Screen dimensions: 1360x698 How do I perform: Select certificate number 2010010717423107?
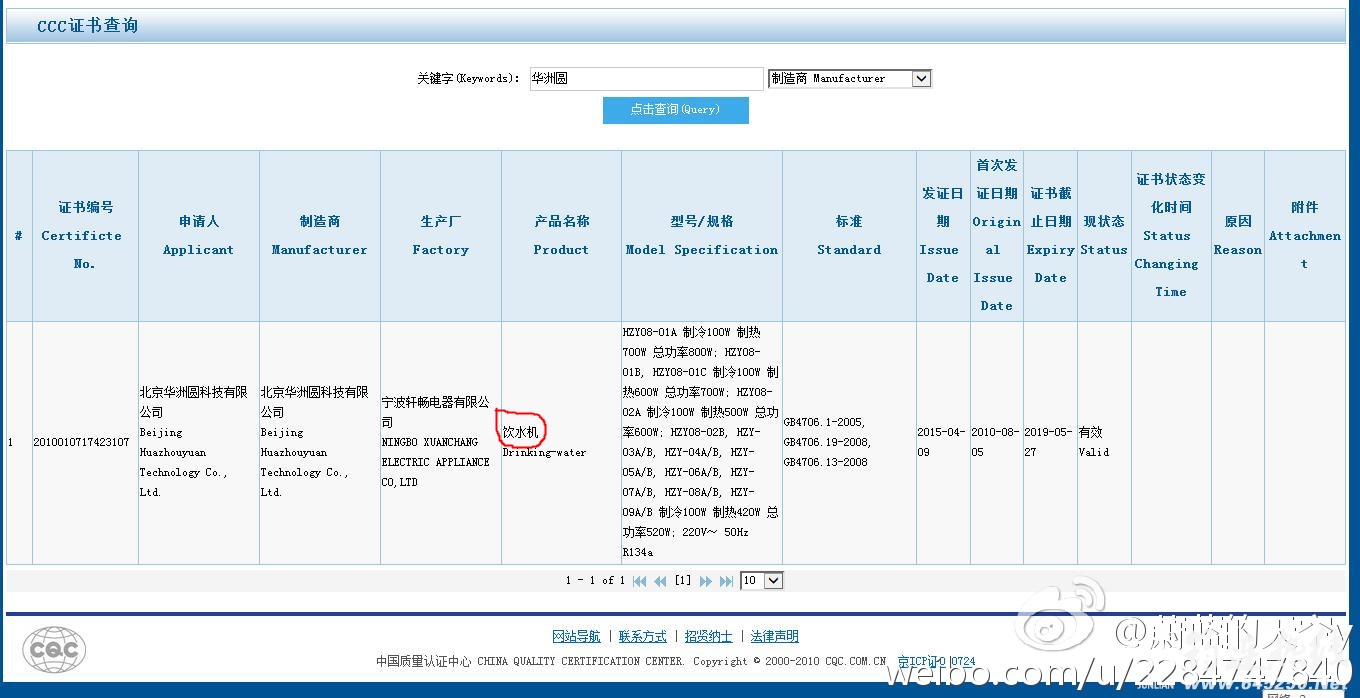point(81,442)
